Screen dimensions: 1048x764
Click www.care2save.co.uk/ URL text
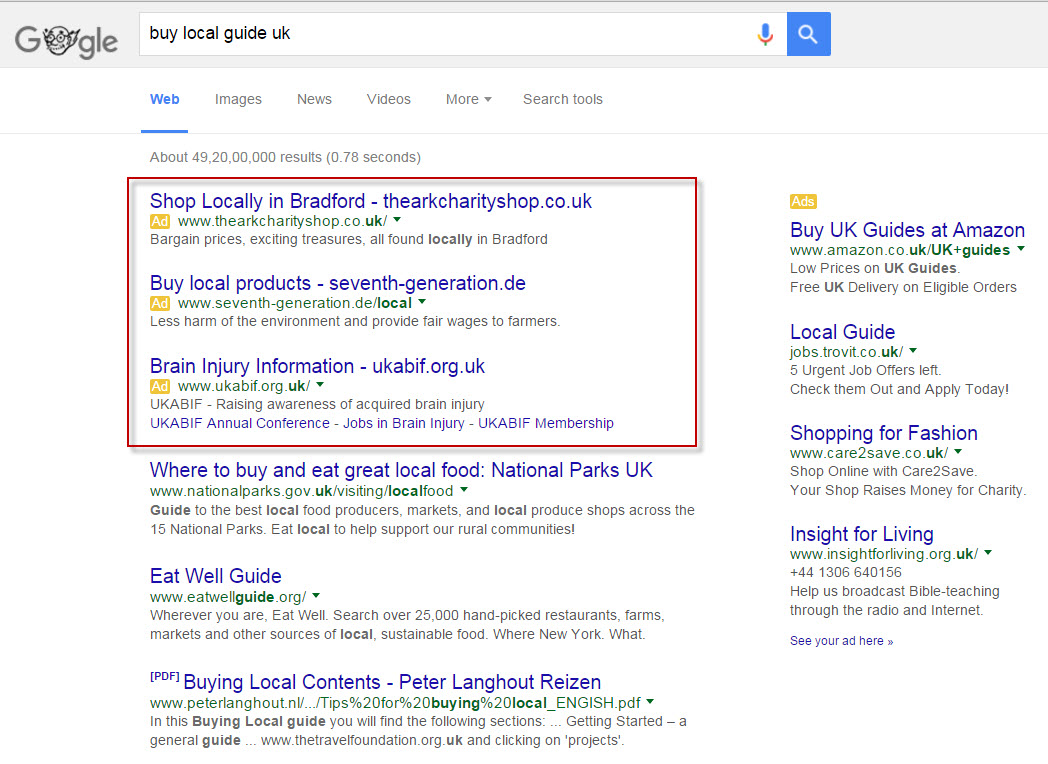tap(869, 453)
